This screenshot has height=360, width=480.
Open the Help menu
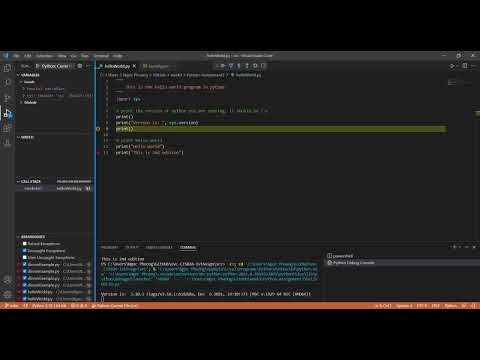pos(117,56)
